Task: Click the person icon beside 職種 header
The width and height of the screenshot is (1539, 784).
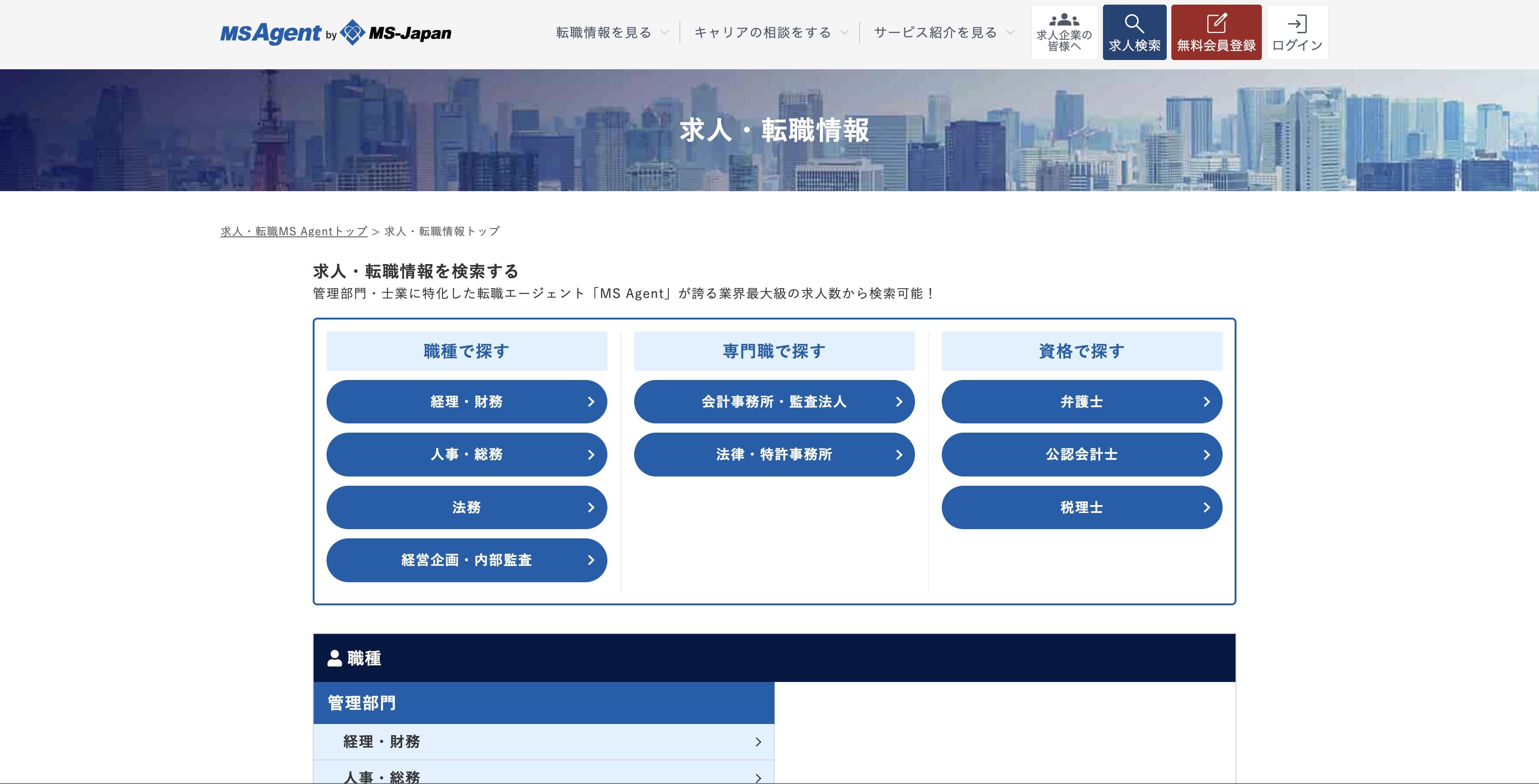Action: click(334, 658)
